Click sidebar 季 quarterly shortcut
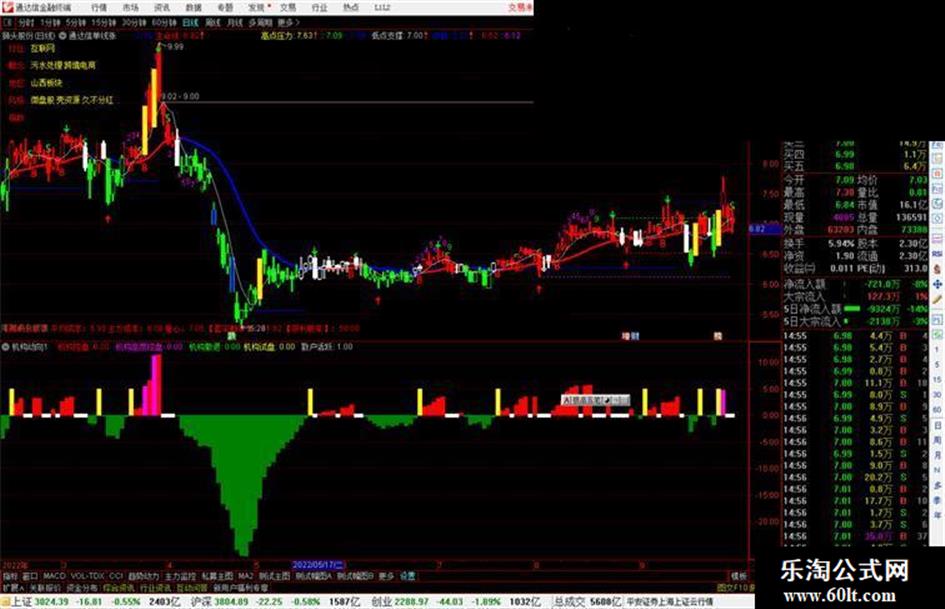This screenshot has width=945, height=609. [937, 500]
